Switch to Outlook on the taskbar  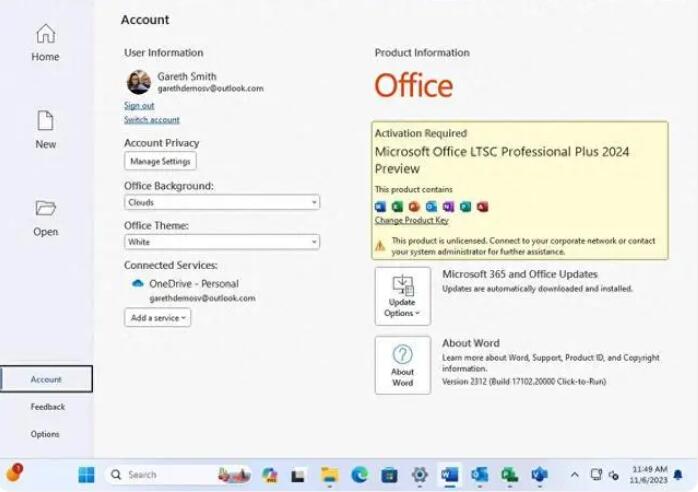tap(479, 475)
